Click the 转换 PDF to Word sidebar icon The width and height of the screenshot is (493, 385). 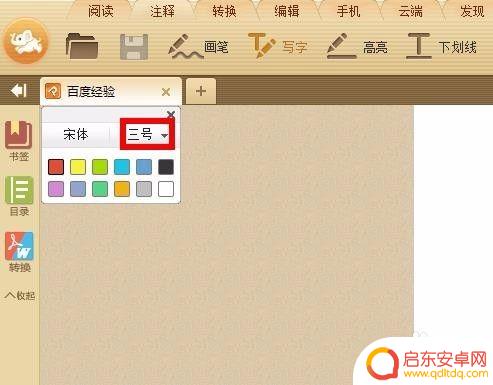19,252
